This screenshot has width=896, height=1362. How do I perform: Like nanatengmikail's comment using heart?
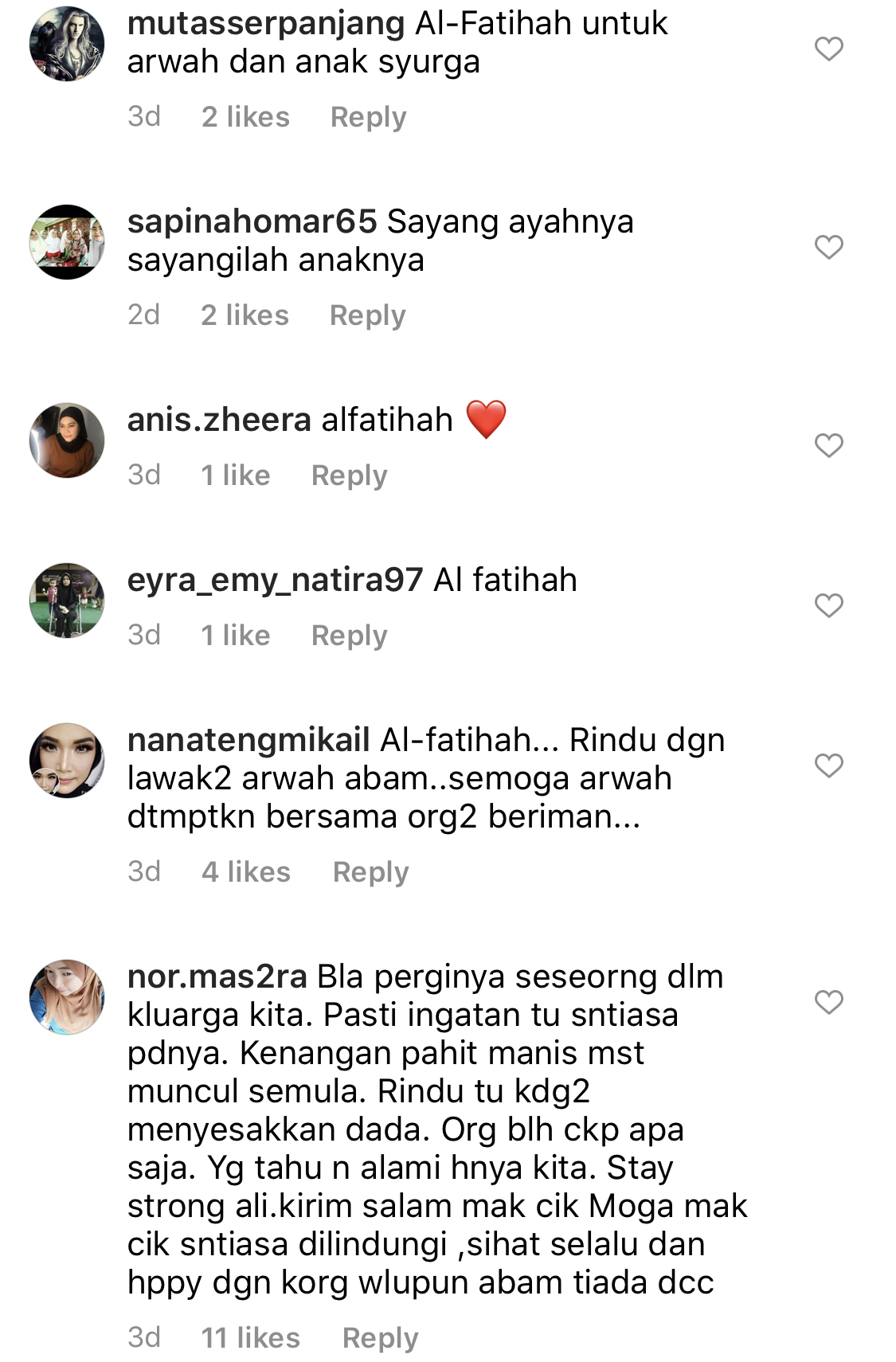(828, 765)
